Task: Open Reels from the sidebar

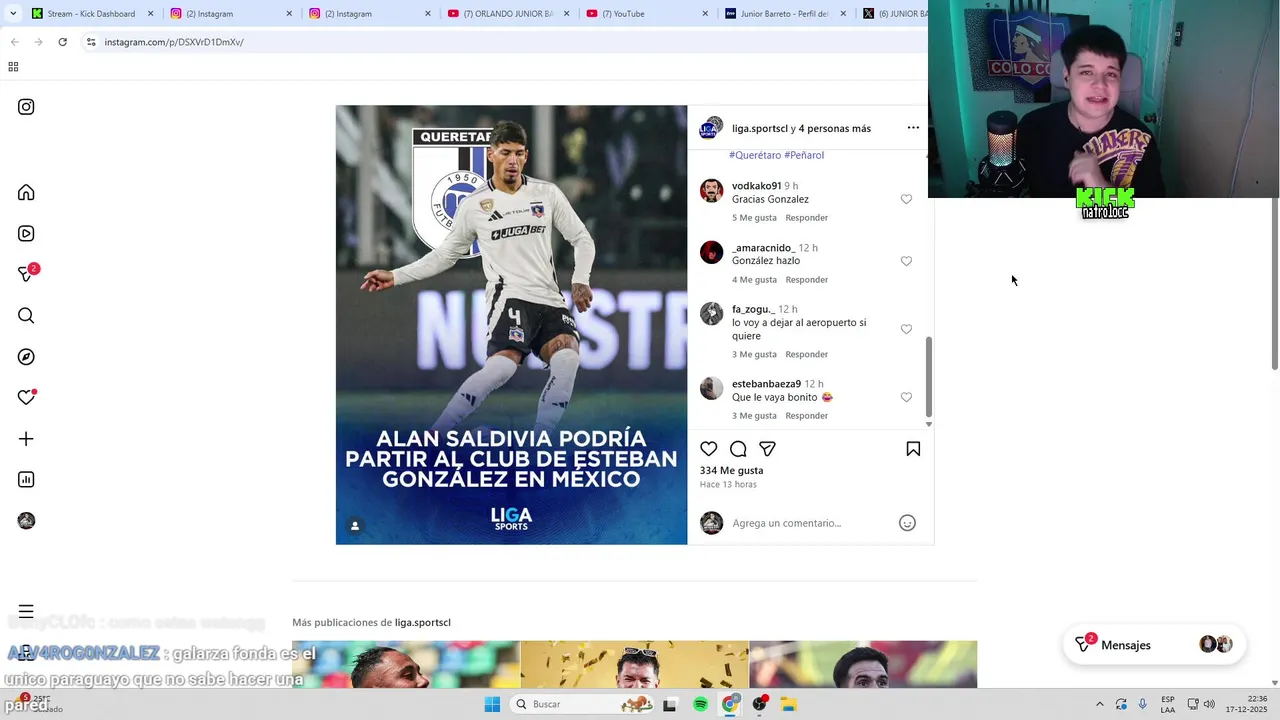Action: point(26,233)
